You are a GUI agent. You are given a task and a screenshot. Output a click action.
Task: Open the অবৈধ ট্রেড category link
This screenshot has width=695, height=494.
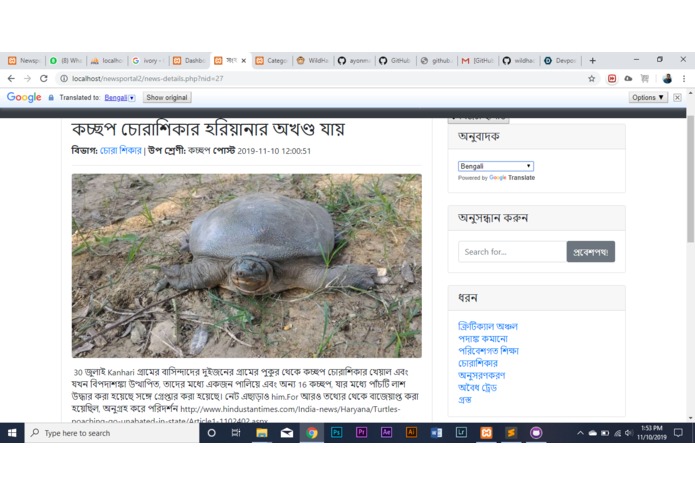(477, 387)
